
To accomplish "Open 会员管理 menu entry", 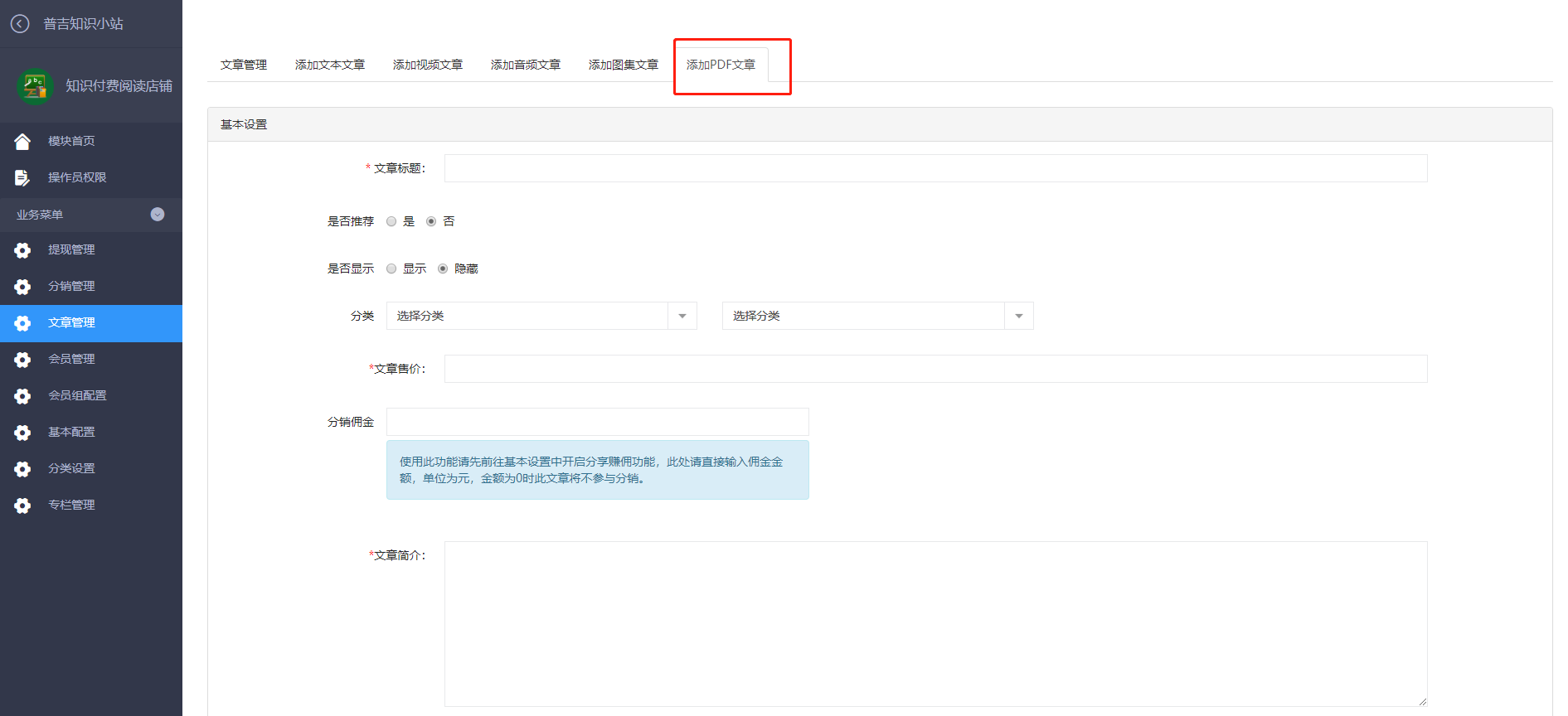I will tap(91, 359).
